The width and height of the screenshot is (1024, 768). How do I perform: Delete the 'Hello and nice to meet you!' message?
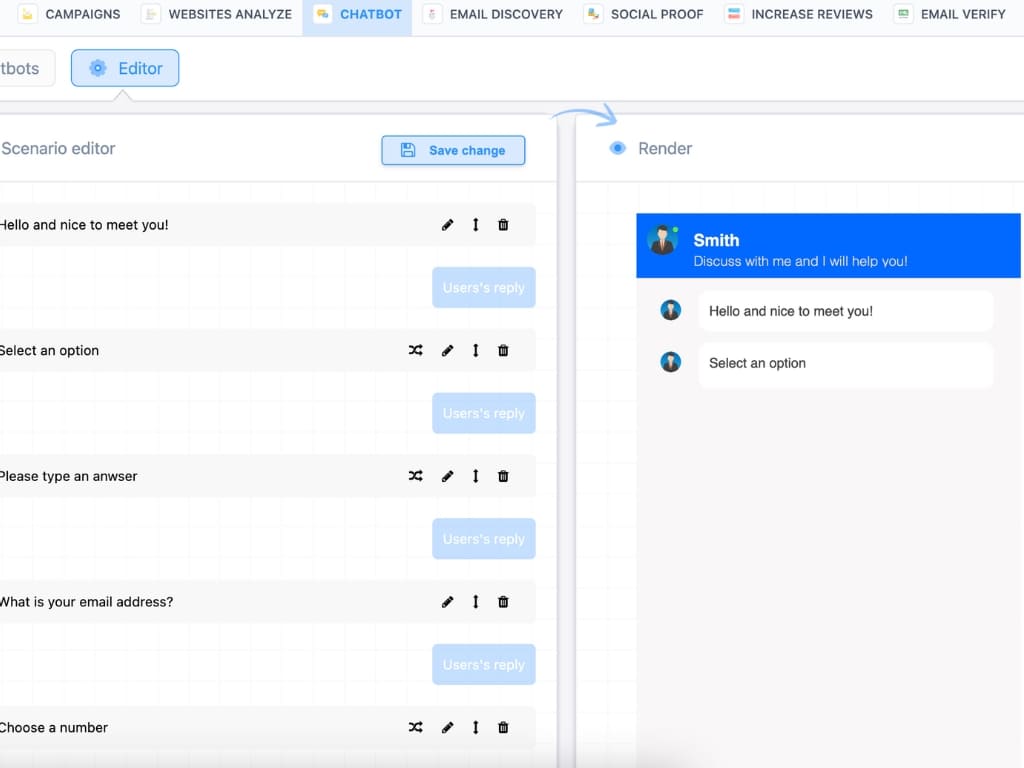[503, 225]
